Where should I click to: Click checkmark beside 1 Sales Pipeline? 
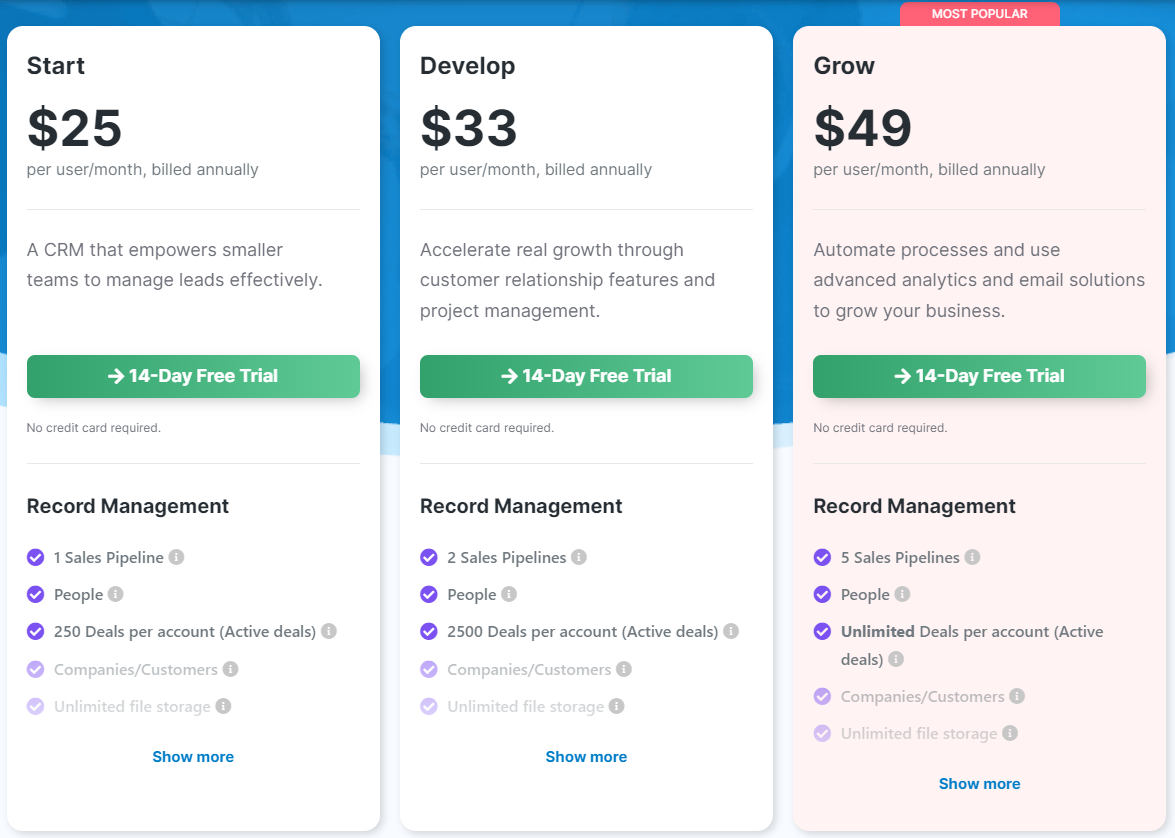point(36,557)
